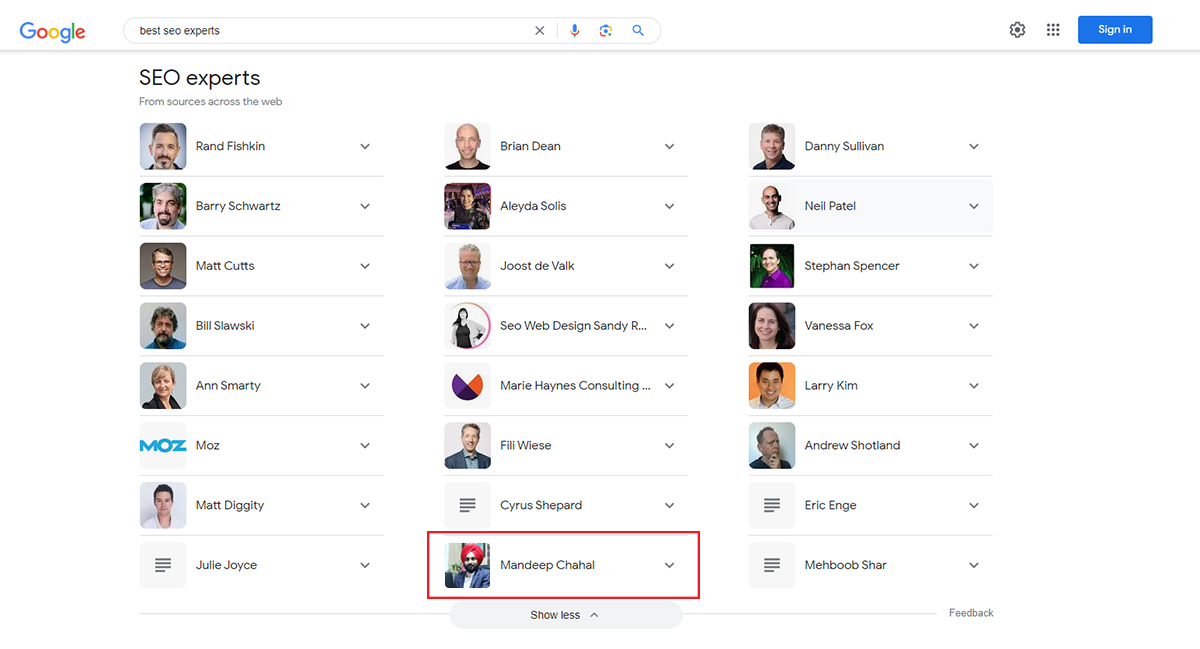Click Julie Joyce's placeholder document icon

(x=163, y=565)
